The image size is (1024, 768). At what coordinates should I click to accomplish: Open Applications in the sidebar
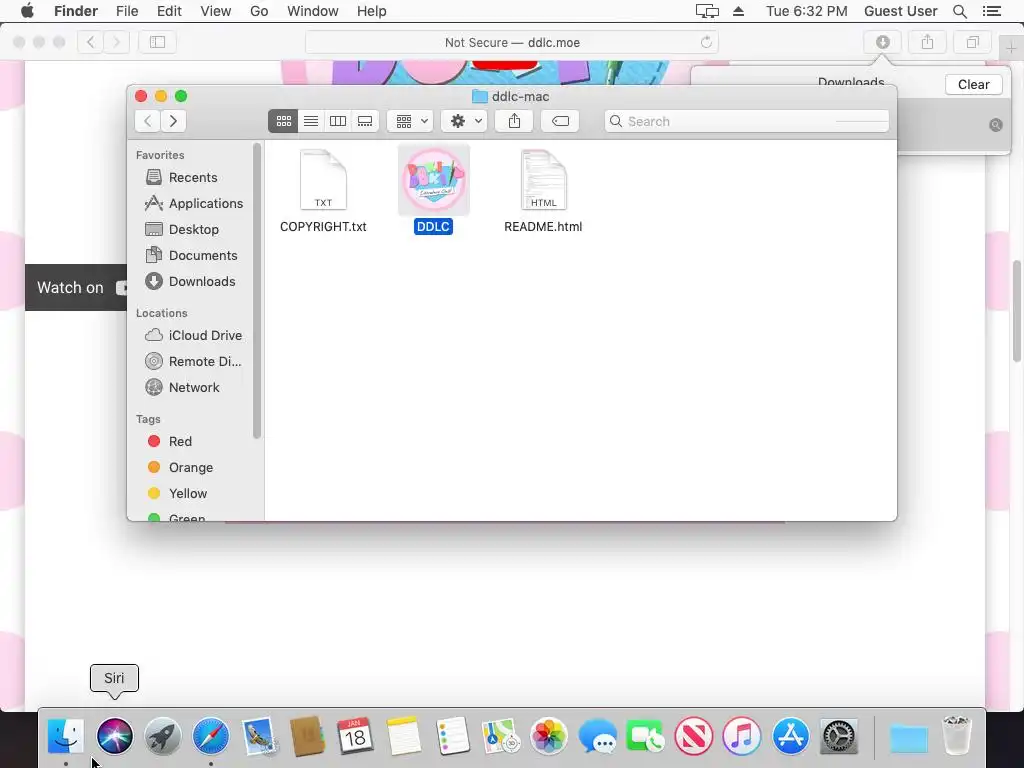click(193, 204)
